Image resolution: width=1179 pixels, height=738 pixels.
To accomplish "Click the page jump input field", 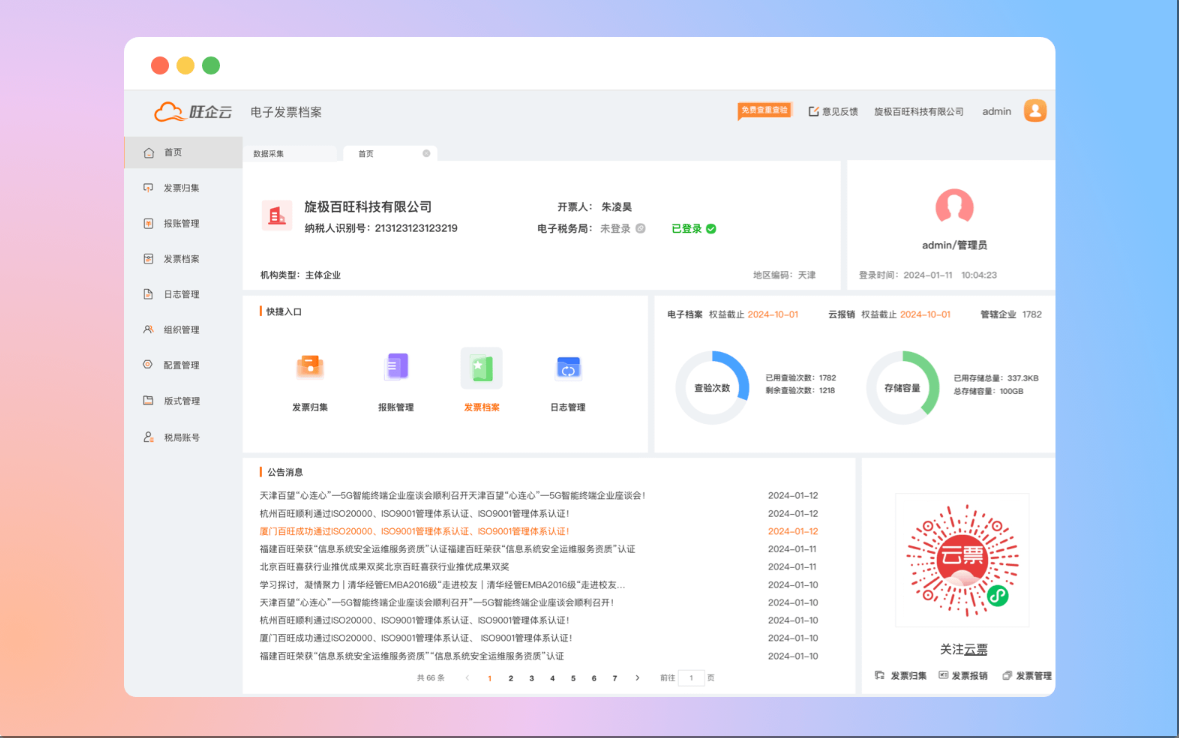I will 691,678.
